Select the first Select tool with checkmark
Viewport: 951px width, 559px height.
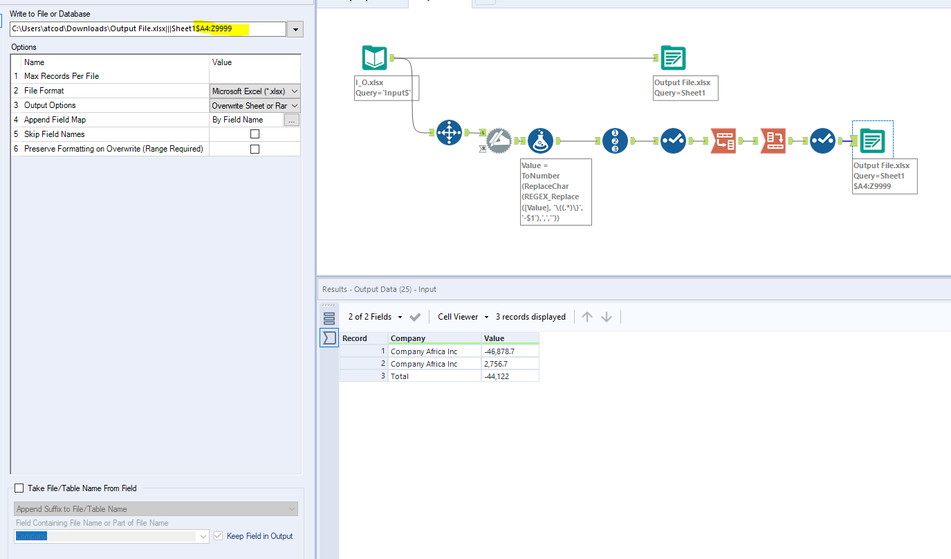[x=672, y=141]
